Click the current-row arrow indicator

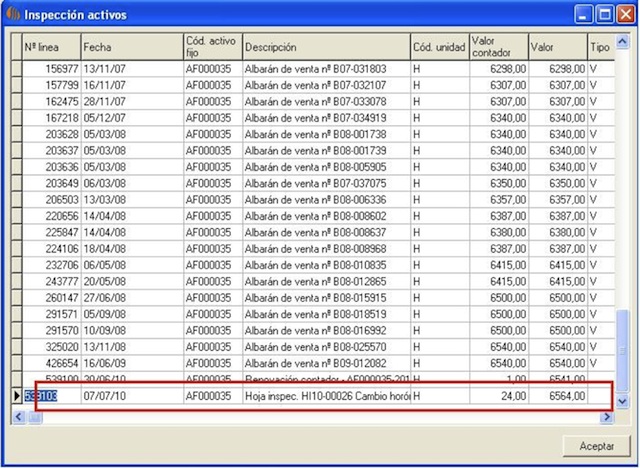coord(15,396)
